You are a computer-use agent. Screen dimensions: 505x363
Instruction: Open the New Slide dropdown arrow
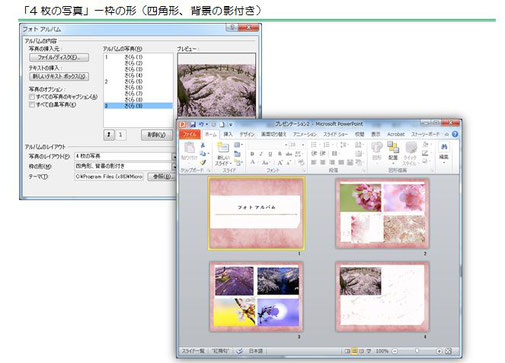231,163
